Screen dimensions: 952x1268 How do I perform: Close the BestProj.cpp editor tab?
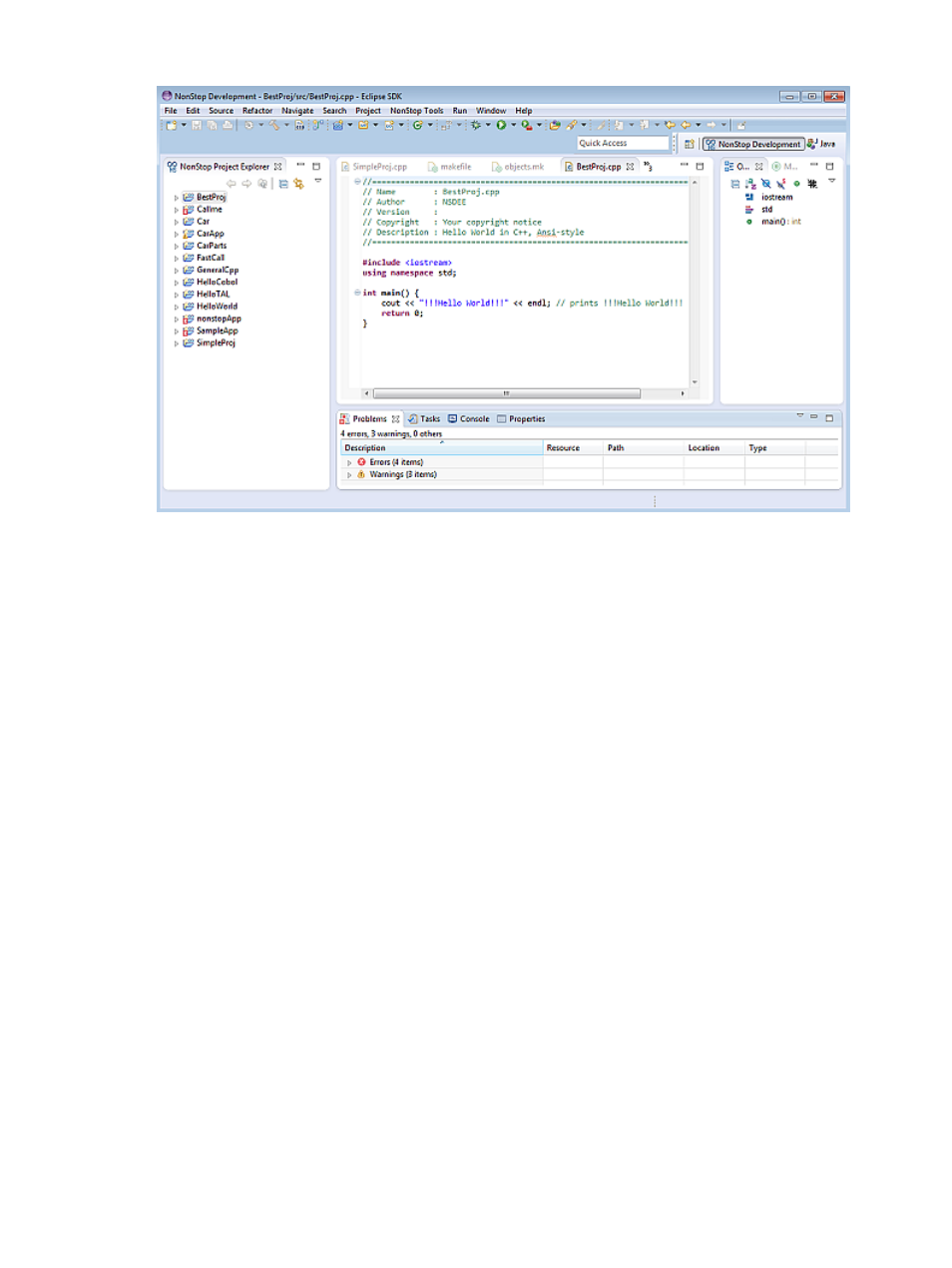click(630, 167)
